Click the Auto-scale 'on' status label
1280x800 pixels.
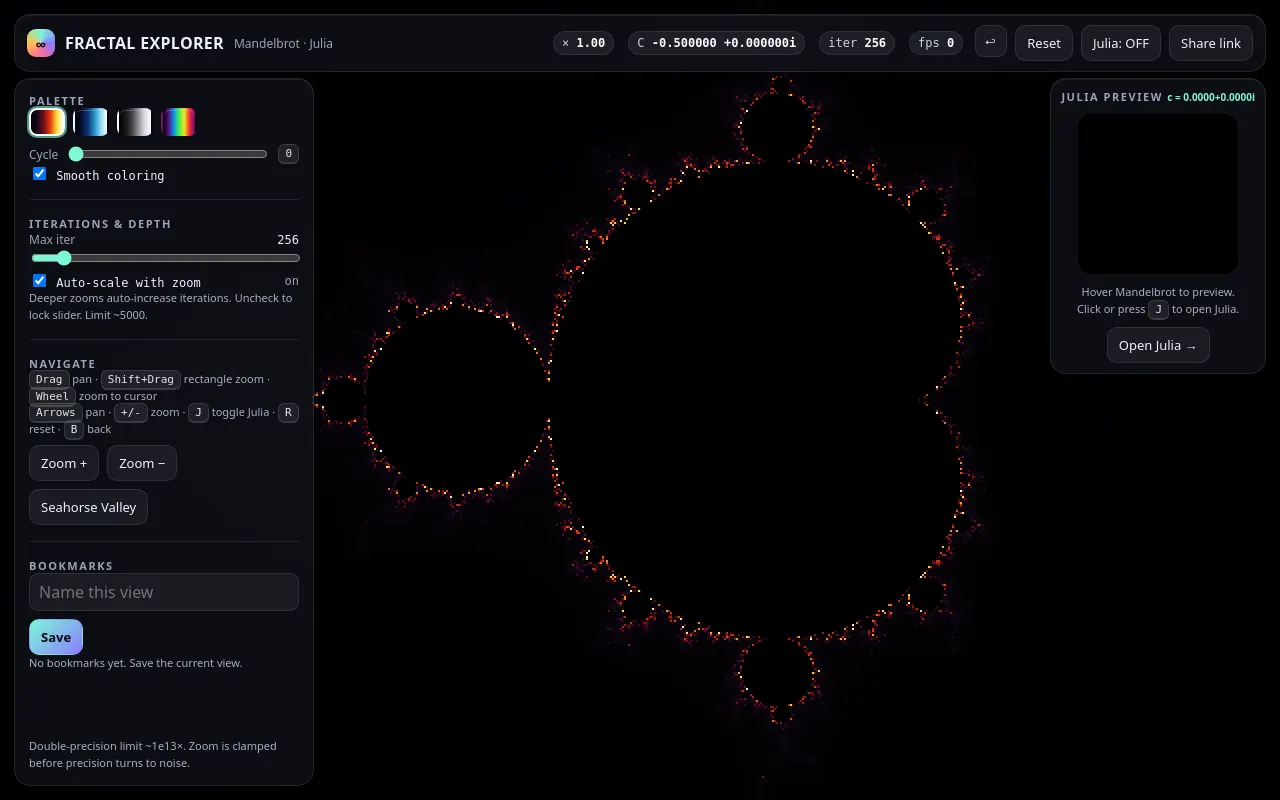[292, 281]
